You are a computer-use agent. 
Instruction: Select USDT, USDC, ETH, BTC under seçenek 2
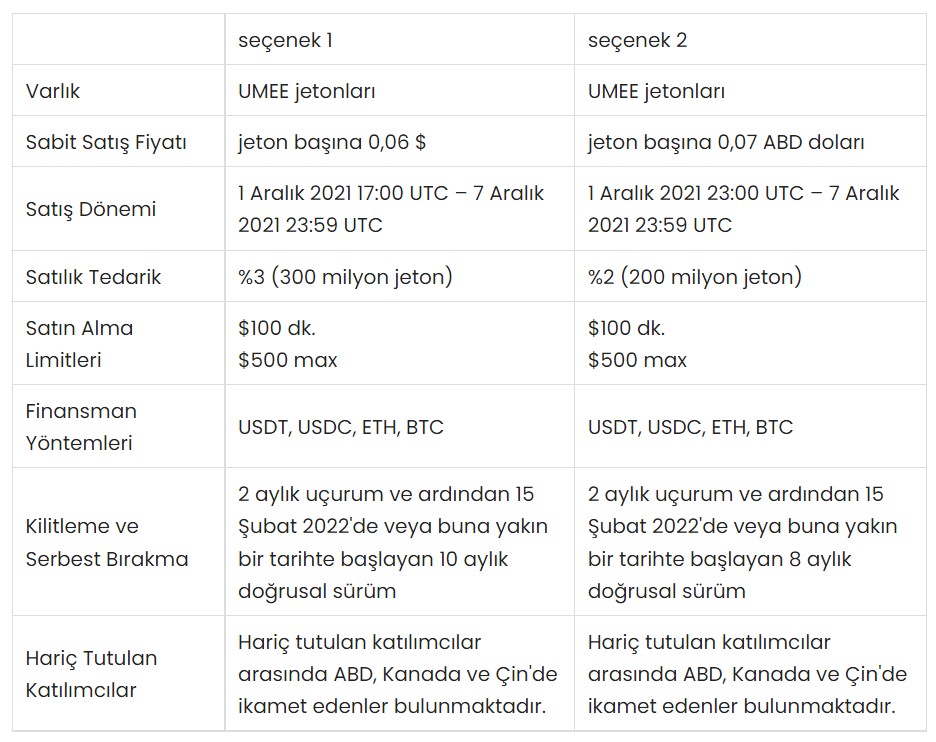pyautogui.click(x=690, y=427)
